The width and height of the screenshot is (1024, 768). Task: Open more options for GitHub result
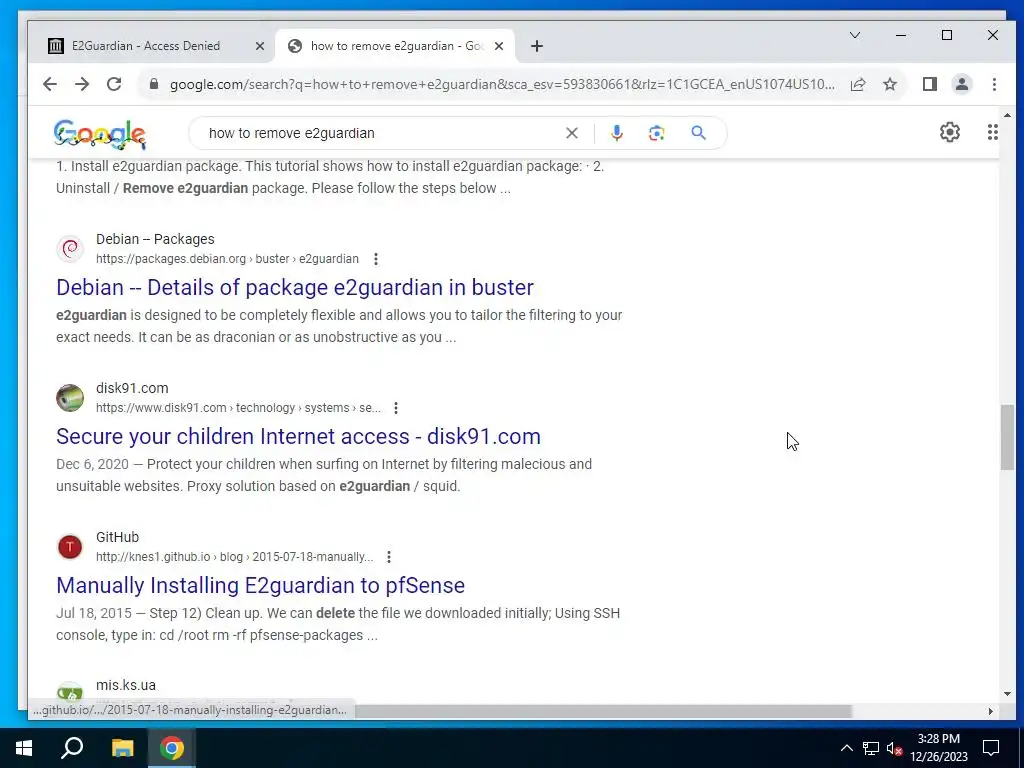click(389, 556)
